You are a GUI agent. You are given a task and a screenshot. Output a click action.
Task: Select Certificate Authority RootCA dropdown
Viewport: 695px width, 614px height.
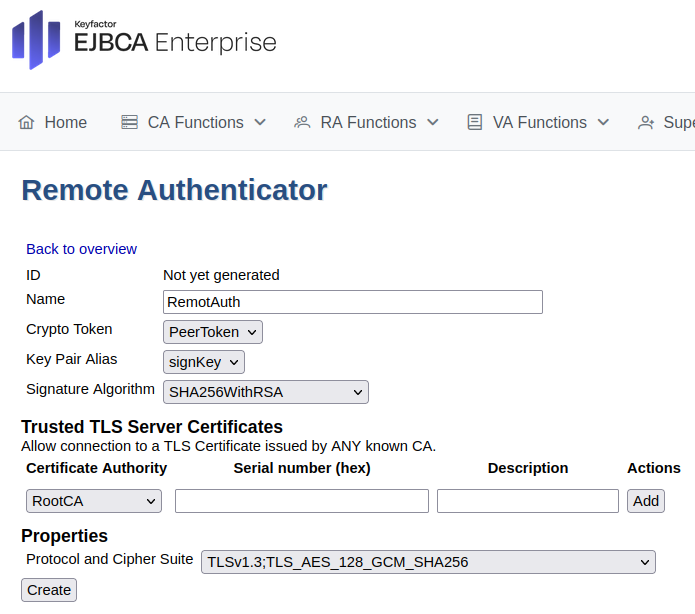tap(94, 501)
